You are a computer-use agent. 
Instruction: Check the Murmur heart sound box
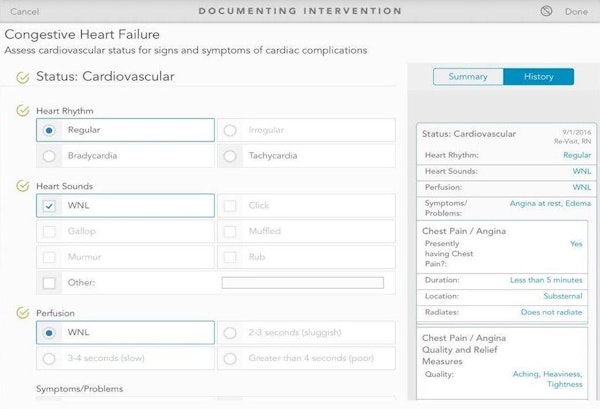(49, 257)
